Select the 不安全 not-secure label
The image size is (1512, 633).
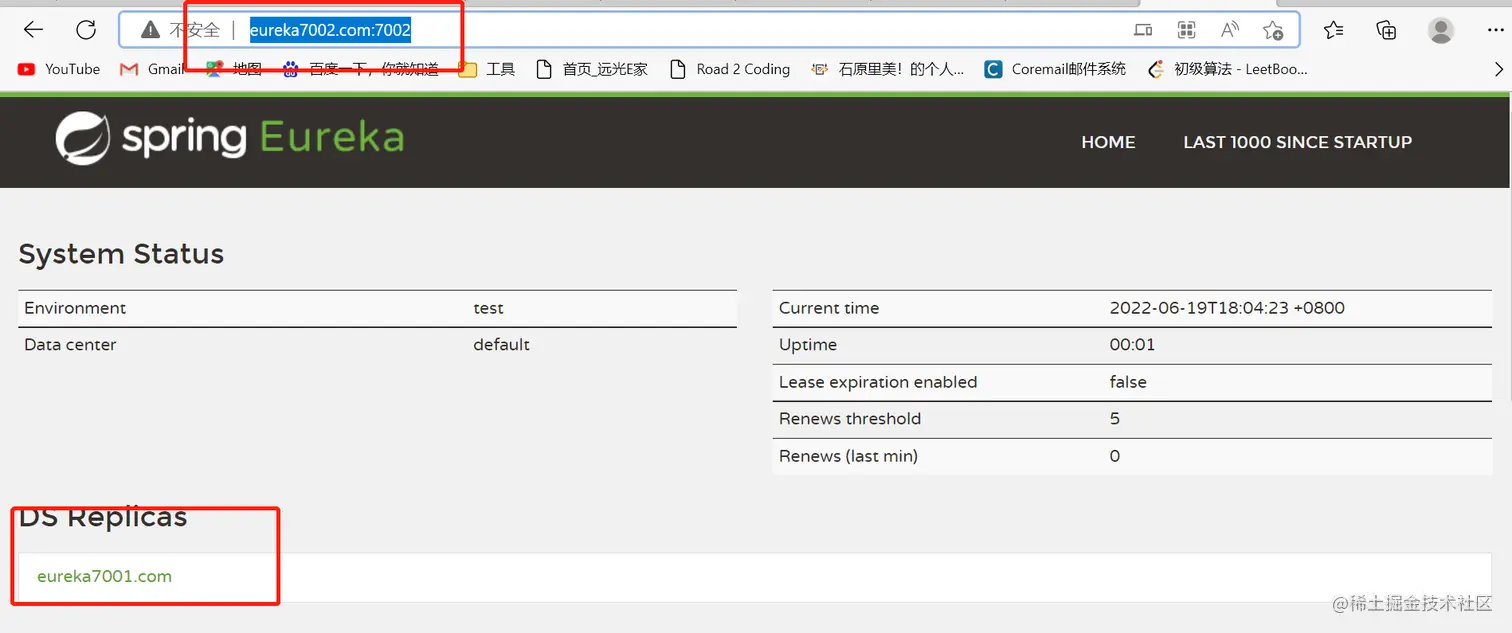[194, 30]
